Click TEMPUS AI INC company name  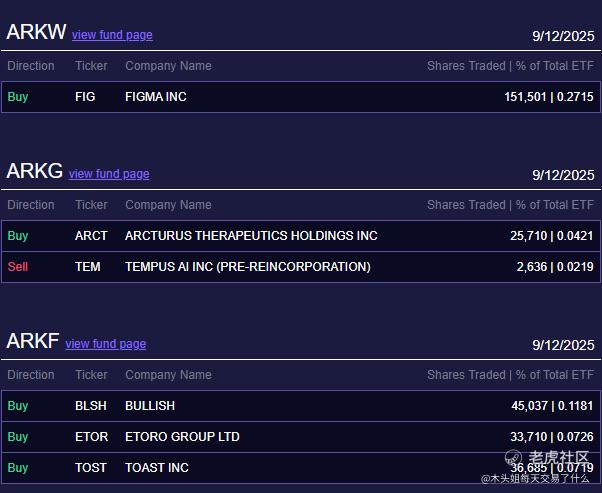pos(247,267)
